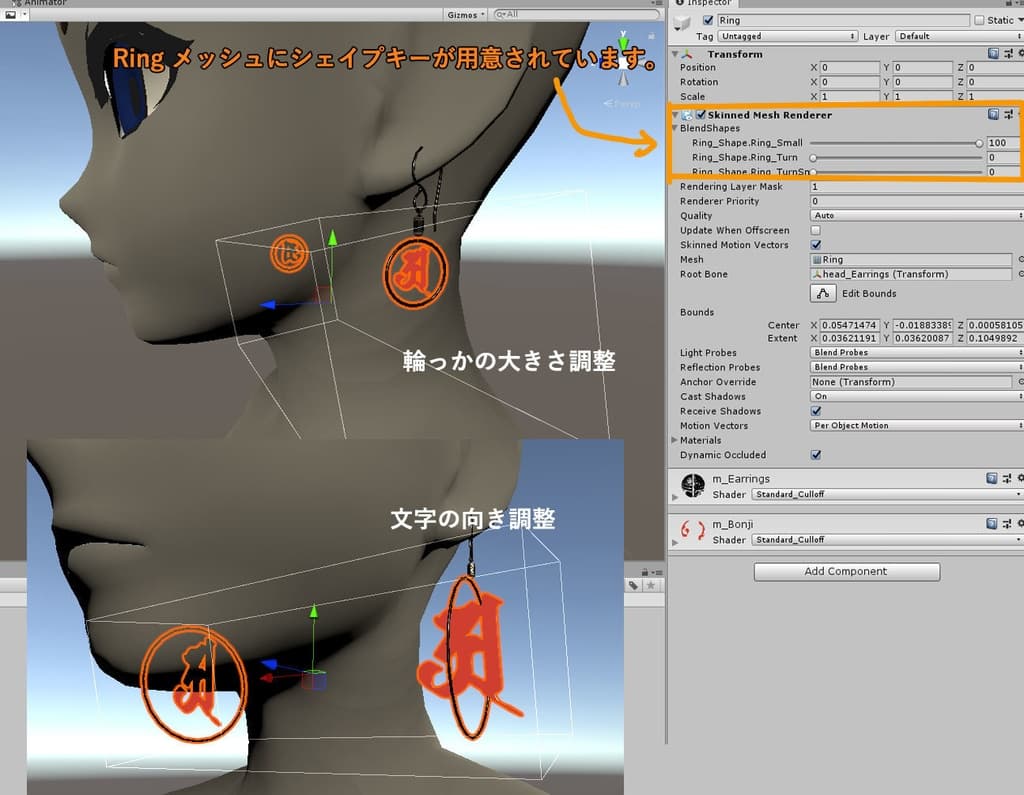The height and width of the screenshot is (795, 1024).
Task: Open the Quality dropdown set to Auto
Action: point(916,216)
